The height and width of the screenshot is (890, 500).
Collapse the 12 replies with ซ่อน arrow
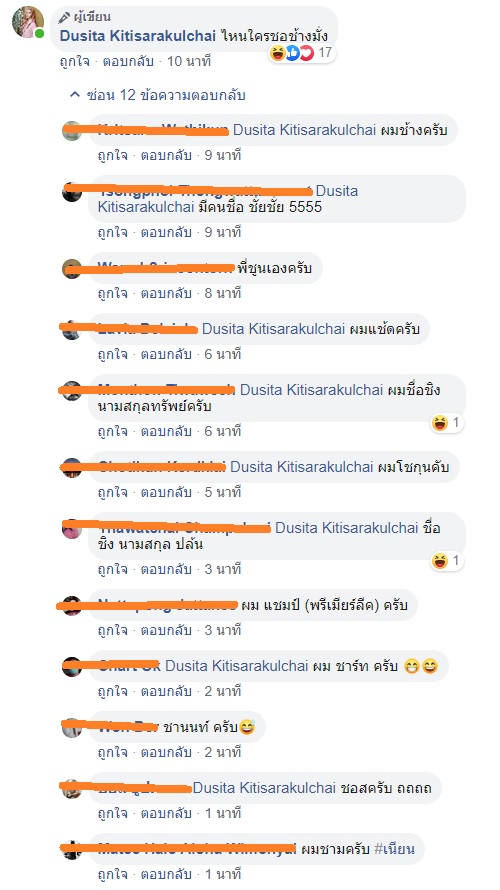(x=157, y=95)
